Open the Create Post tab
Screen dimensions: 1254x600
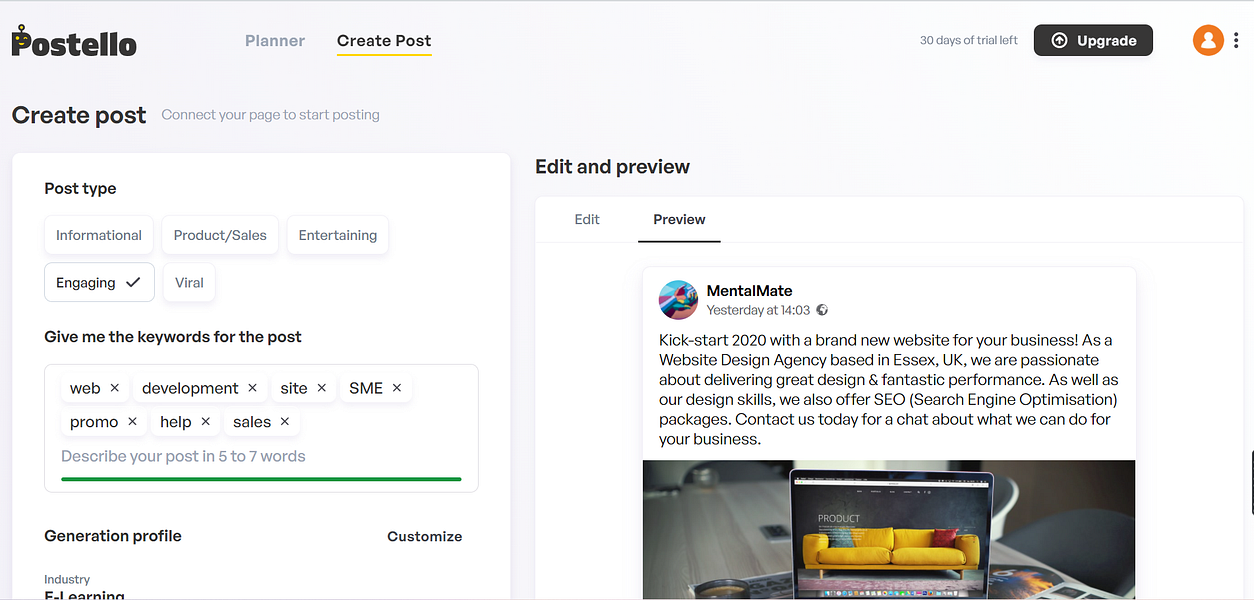coord(384,41)
